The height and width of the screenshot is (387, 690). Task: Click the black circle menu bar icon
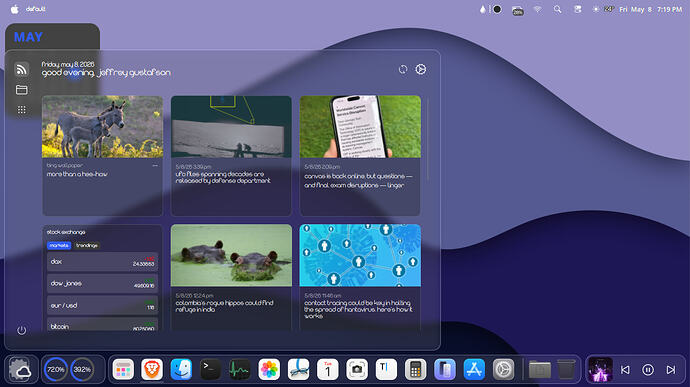[x=497, y=9]
